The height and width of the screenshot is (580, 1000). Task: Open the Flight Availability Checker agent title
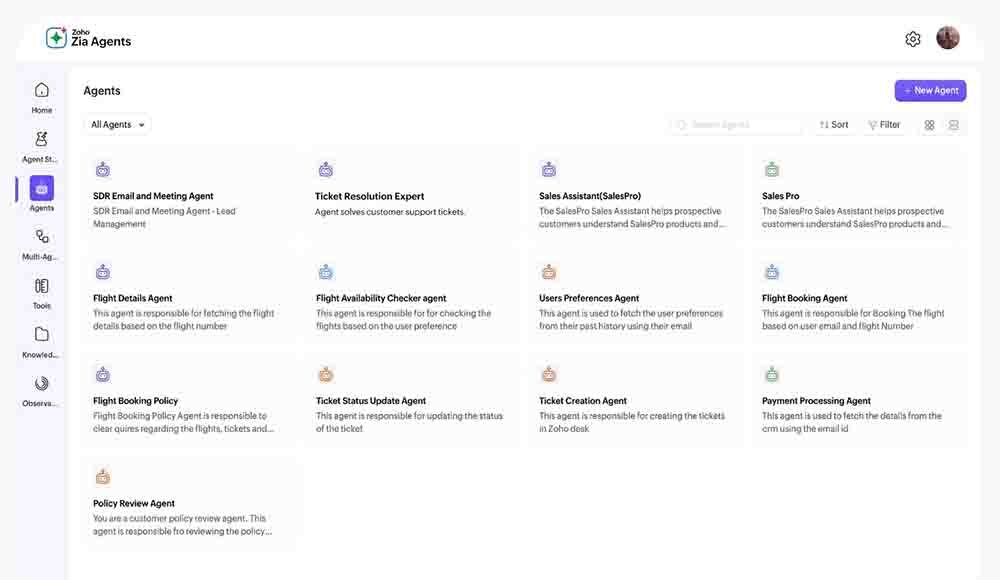[381, 298]
